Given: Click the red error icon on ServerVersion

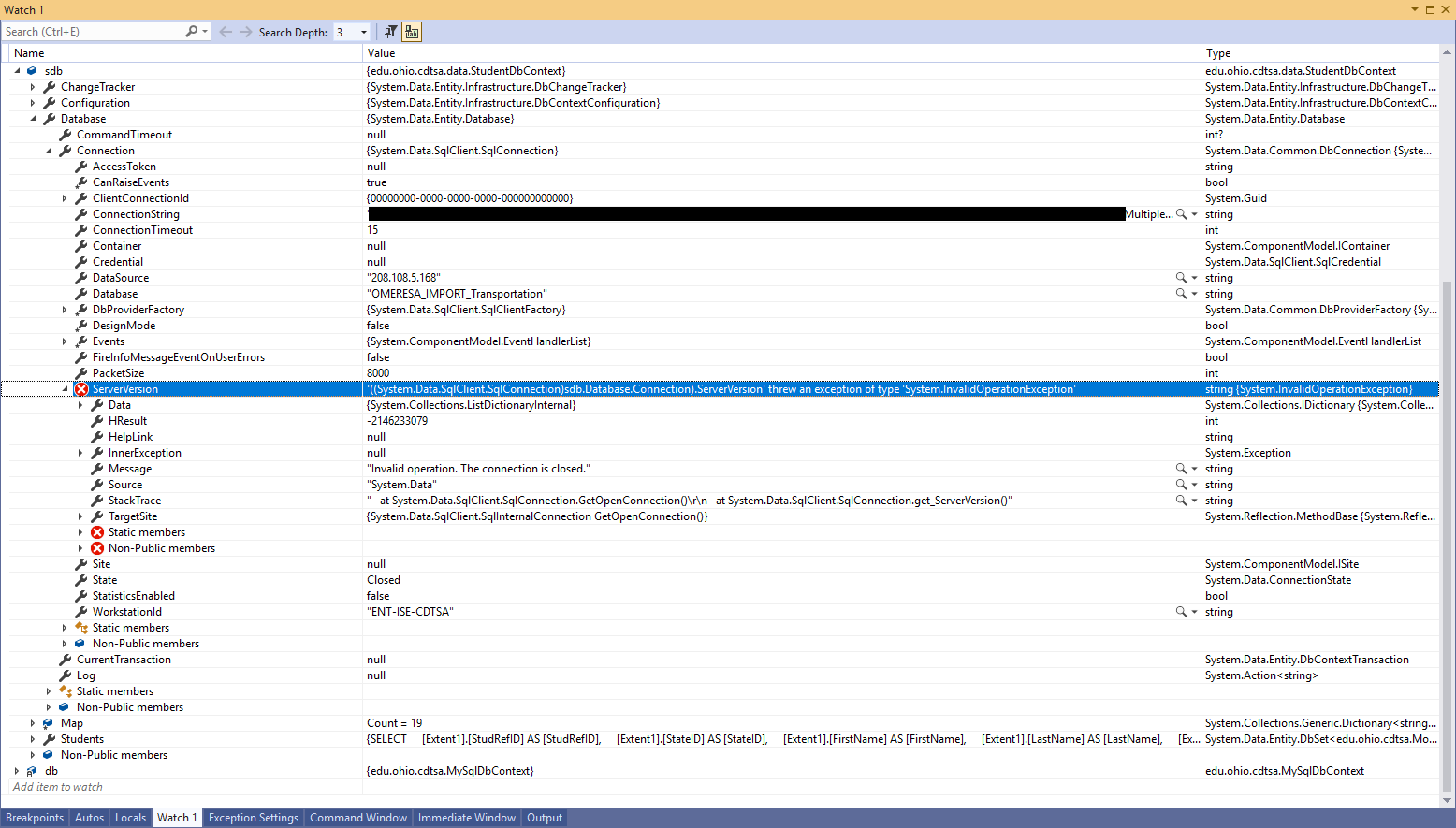Looking at the screenshot, I should click(x=81, y=389).
